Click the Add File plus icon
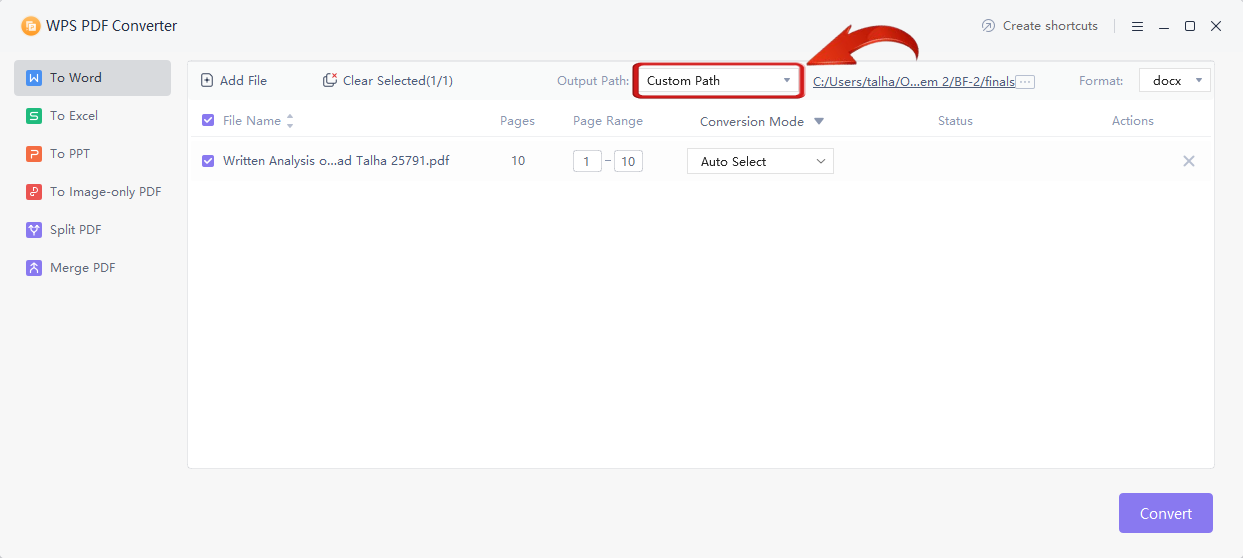 pos(207,81)
